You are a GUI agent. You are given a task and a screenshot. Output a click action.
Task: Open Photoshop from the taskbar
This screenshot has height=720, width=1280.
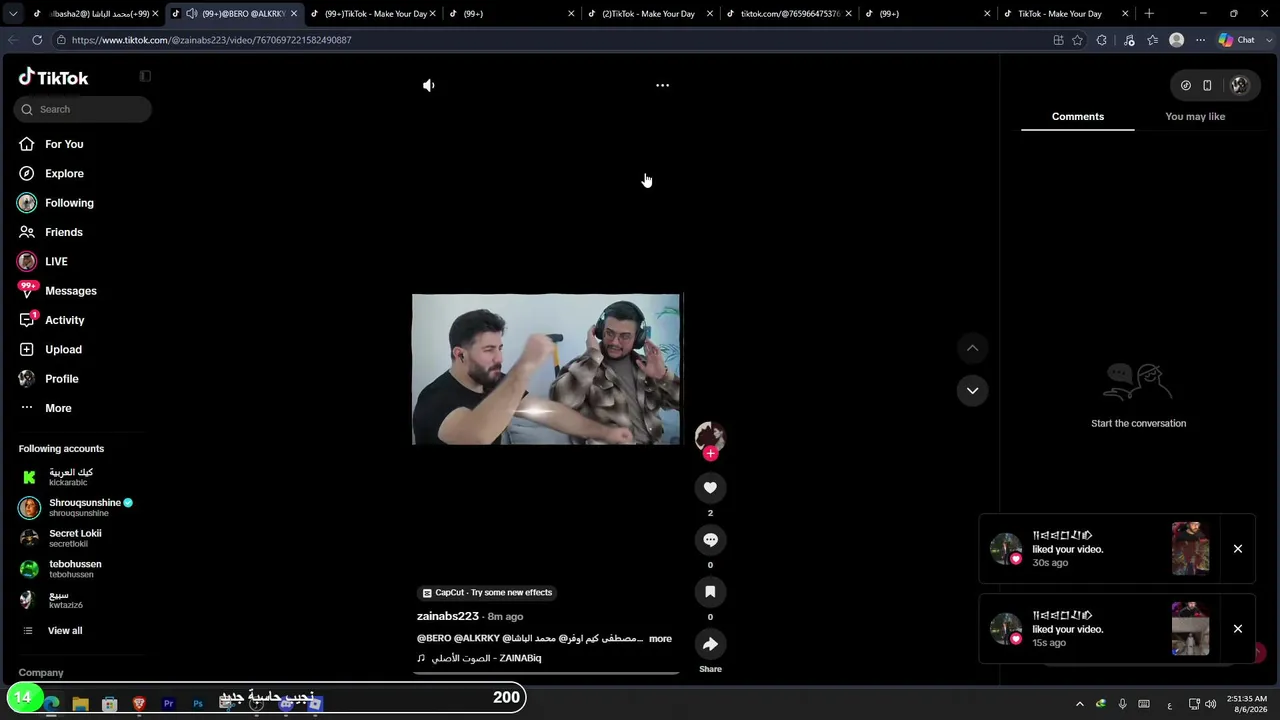point(198,704)
